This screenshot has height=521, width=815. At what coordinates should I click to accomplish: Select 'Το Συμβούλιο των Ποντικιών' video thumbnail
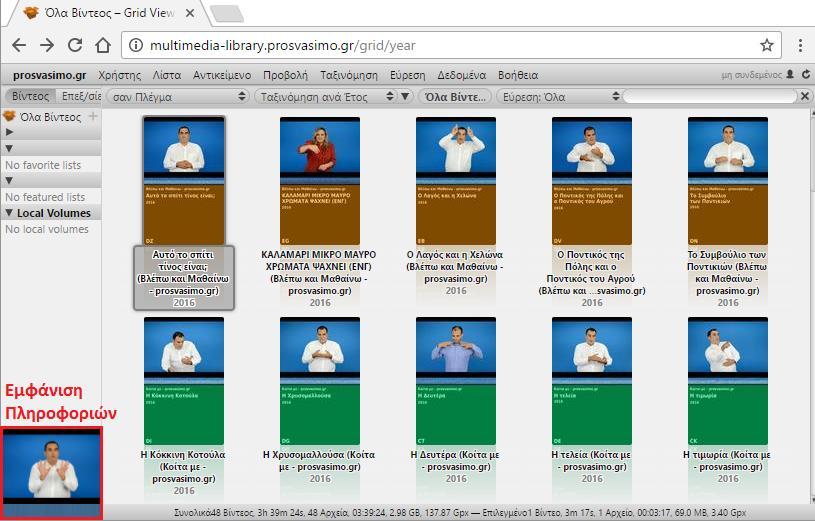pyautogui.click(x=728, y=180)
